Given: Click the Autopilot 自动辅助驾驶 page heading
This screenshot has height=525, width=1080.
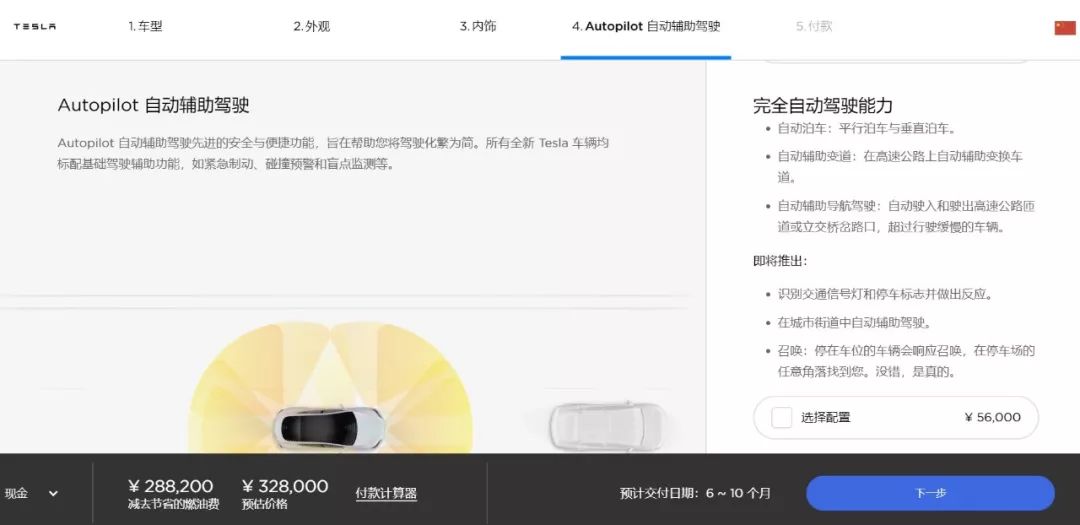Looking at the screenshot, I should (154, 105).
